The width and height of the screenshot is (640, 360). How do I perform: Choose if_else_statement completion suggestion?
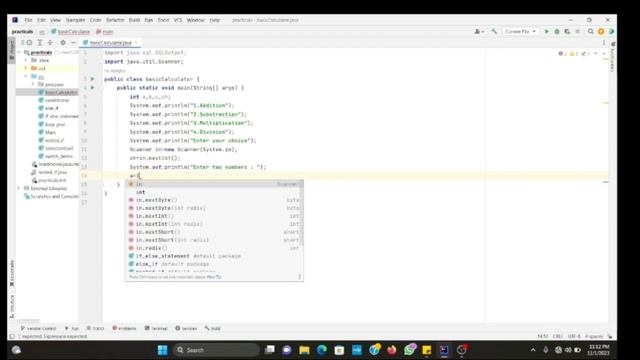pyautogui.click(x=214, y=256)
